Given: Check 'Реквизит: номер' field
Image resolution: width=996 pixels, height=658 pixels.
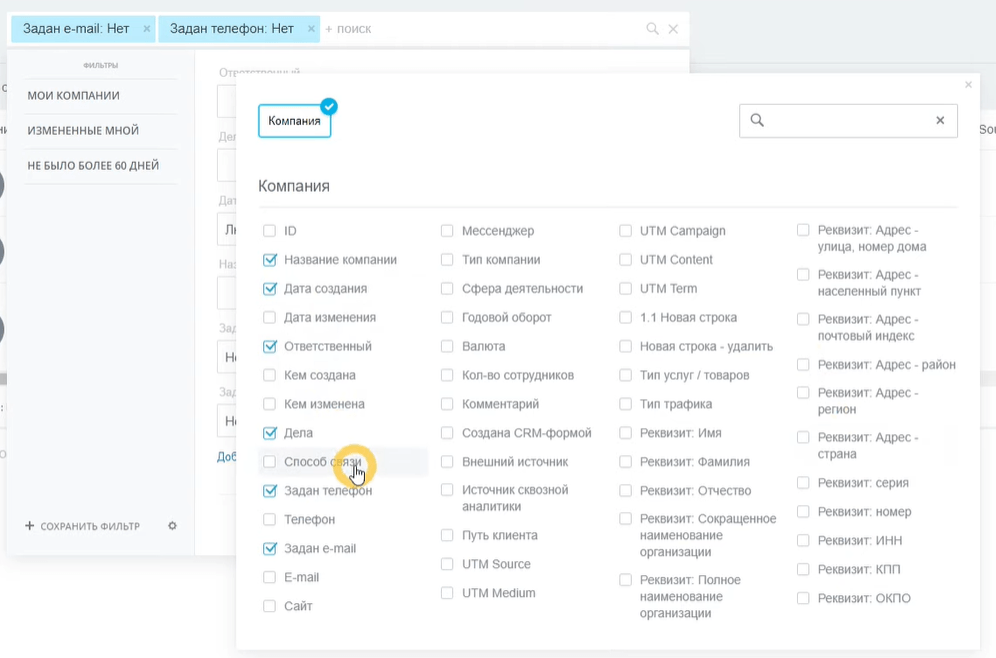Looking at the screenshot, I should 804,512.
